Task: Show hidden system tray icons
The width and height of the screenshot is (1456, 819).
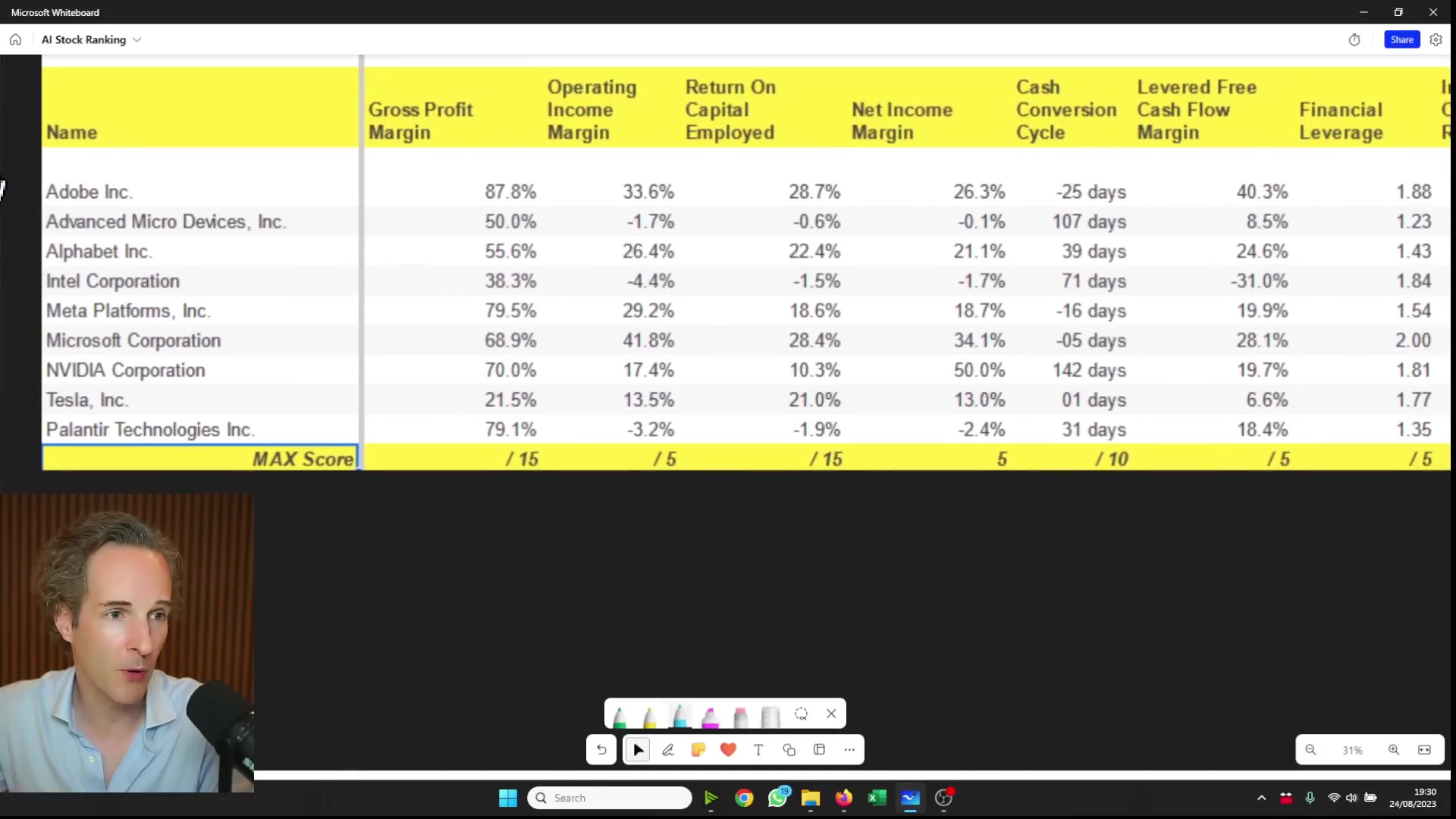Action: pyautogui.click(x=1262, y=798)
